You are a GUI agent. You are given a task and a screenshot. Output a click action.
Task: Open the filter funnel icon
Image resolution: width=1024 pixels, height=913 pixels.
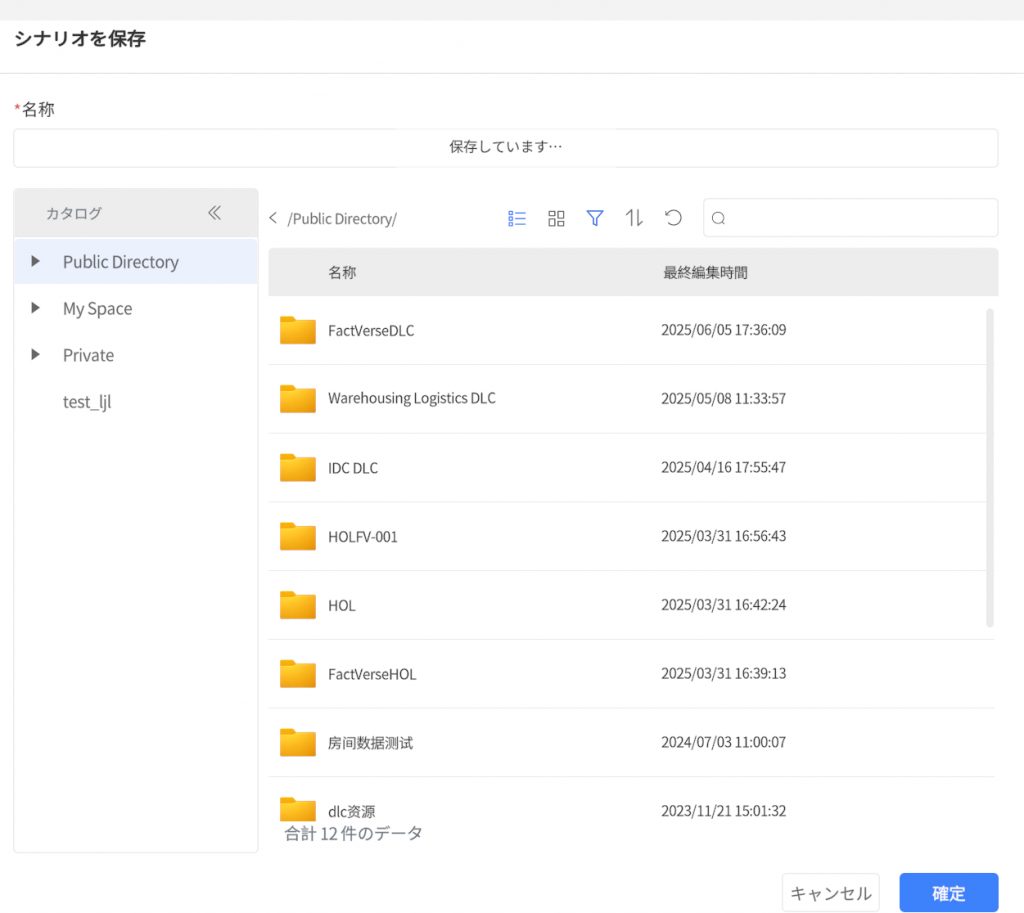tap(595, 218)
